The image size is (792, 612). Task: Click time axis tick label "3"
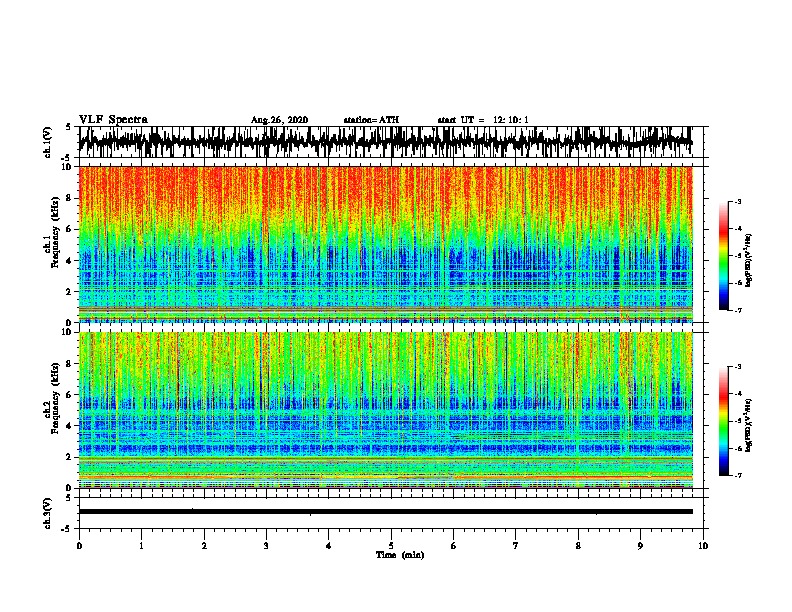(266, 546)
